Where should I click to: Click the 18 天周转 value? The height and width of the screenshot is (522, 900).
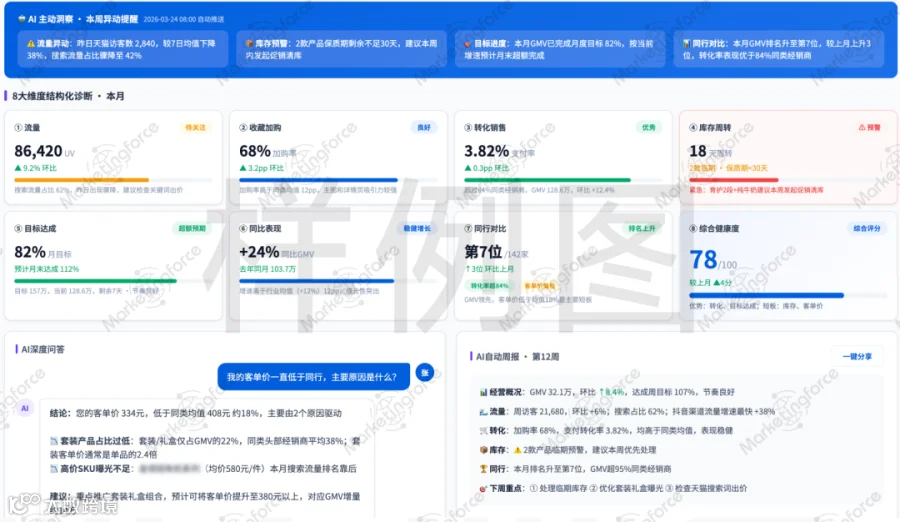pyautogui.click(x=711, y=152)
